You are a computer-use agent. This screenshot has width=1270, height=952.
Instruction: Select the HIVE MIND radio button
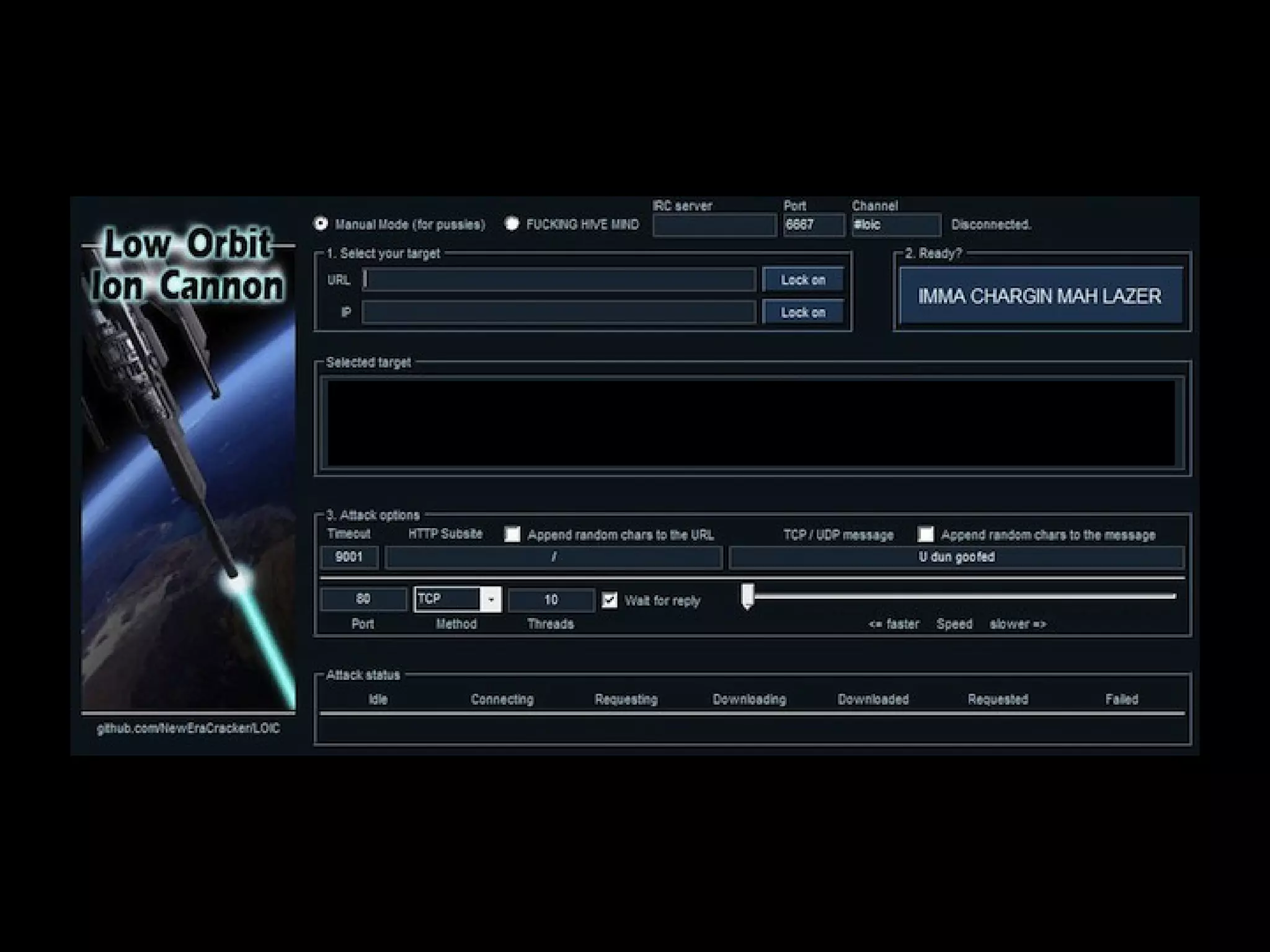tap(512, 224)
